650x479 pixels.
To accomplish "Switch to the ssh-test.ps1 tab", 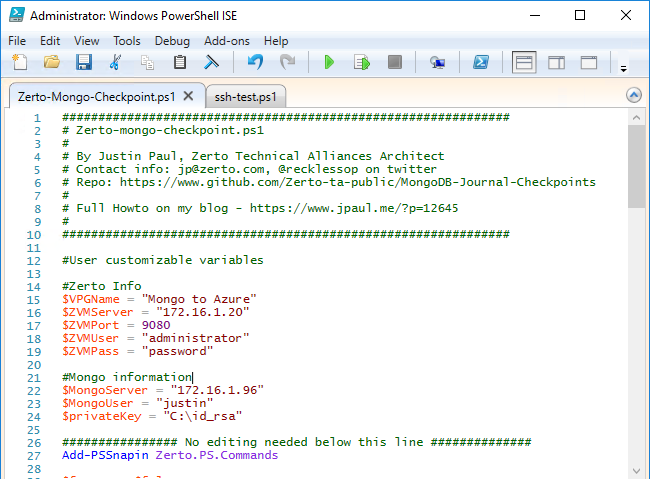I will 245,97.
